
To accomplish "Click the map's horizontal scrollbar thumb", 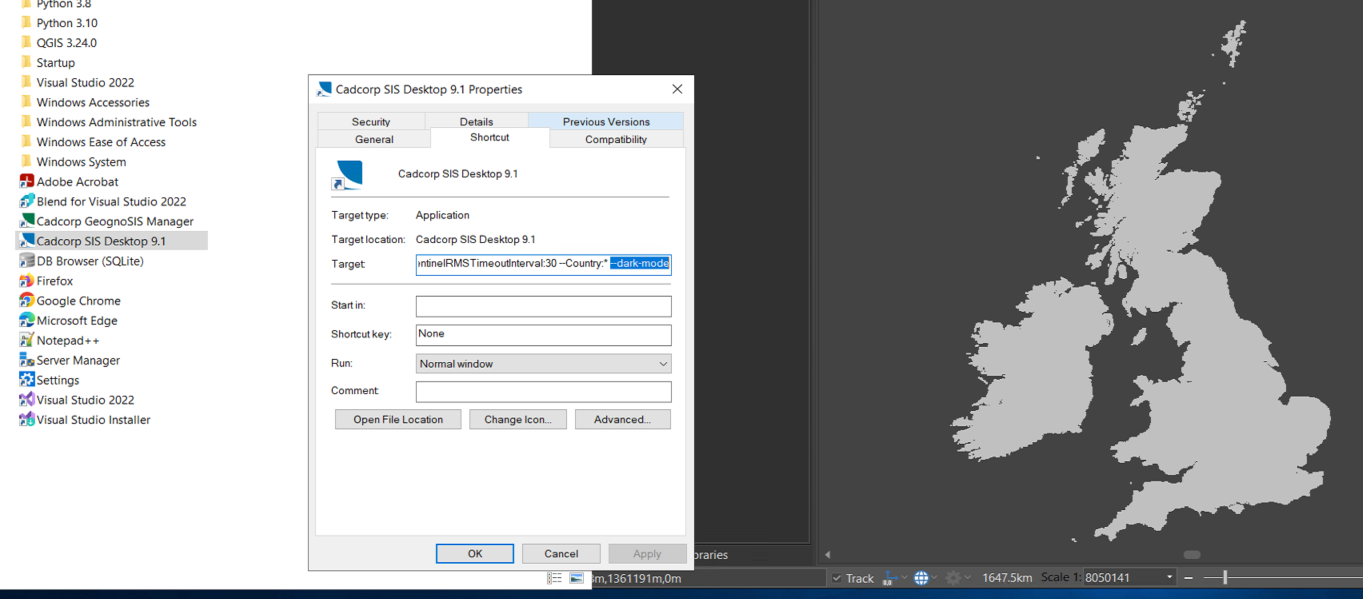I will click(1192, 555).
